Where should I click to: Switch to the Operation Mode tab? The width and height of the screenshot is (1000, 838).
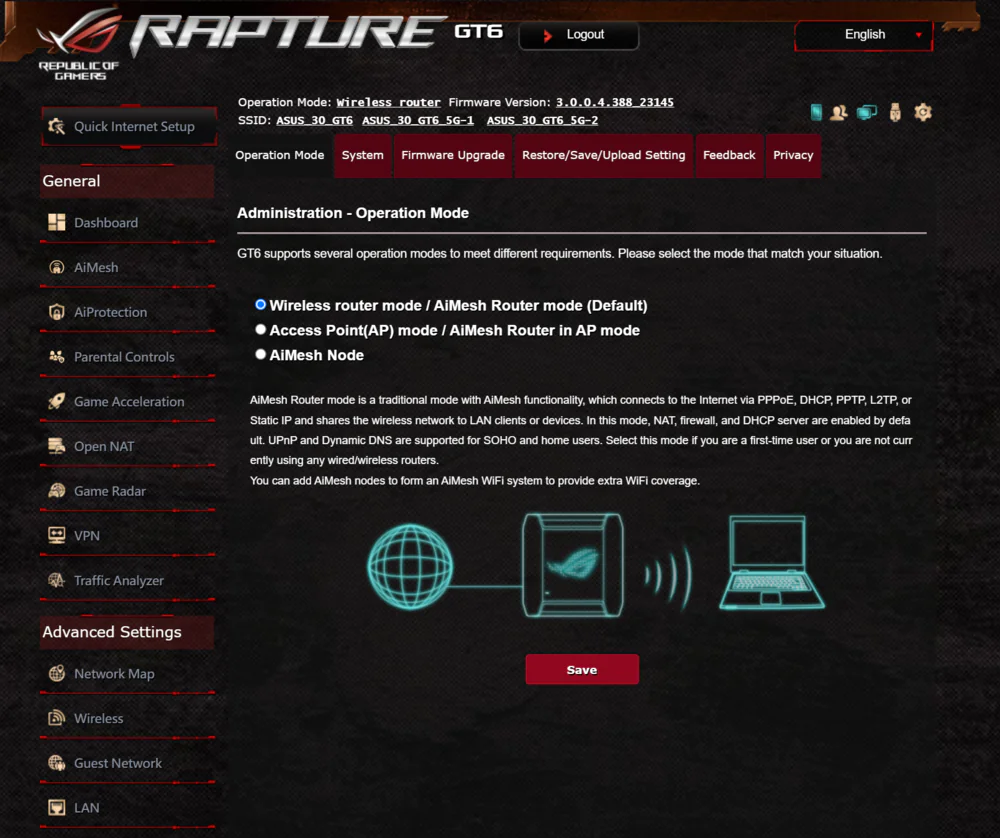click(x=279, y=155)
